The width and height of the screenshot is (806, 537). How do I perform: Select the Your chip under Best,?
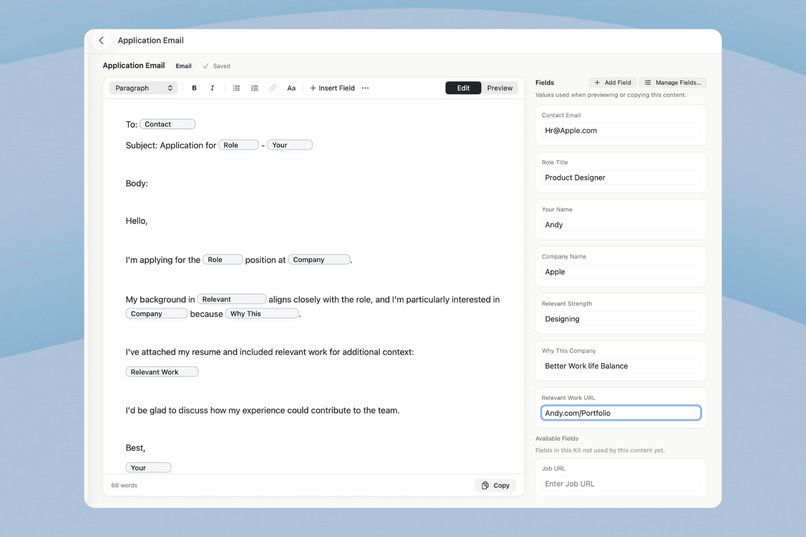click(149, 468)
